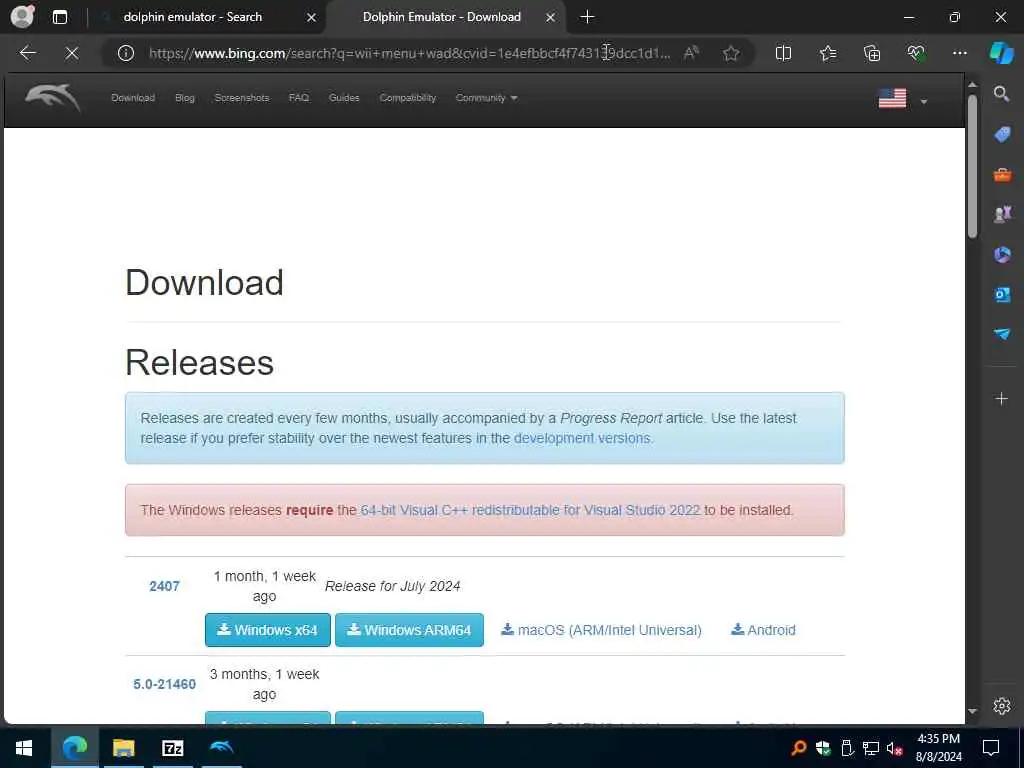Open a new tab with plus button
1024x768 pixels.
tap(587, 17)
